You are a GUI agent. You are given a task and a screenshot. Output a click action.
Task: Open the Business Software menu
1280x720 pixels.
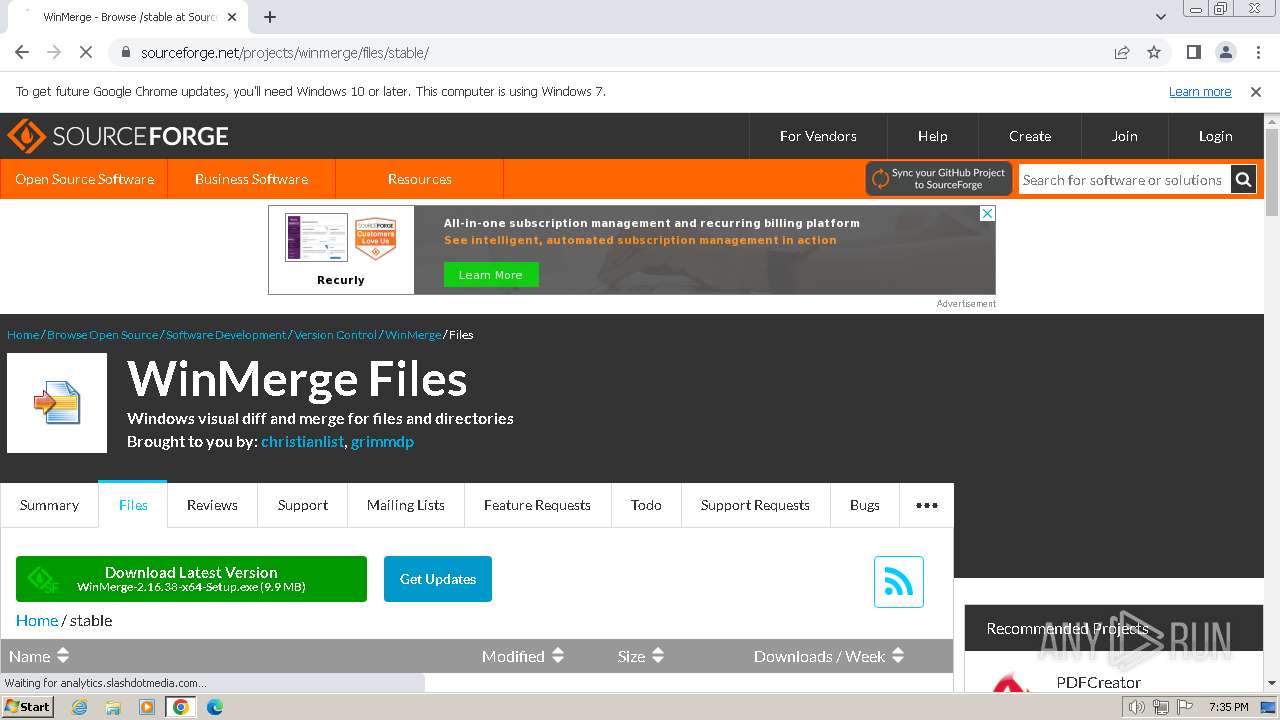click(x=251, y=179)
